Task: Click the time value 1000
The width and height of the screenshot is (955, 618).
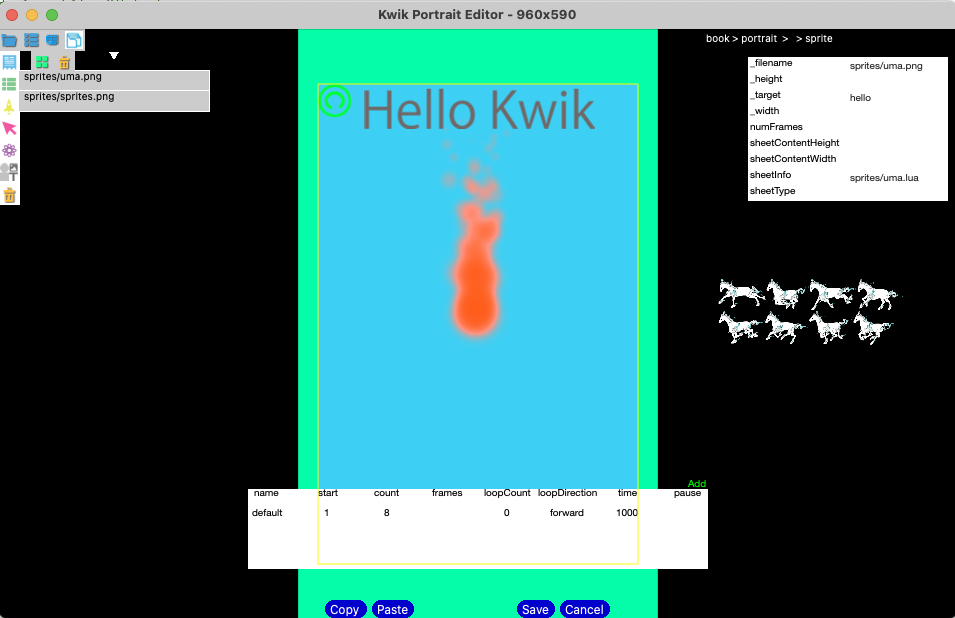Action: coord(627,513)
